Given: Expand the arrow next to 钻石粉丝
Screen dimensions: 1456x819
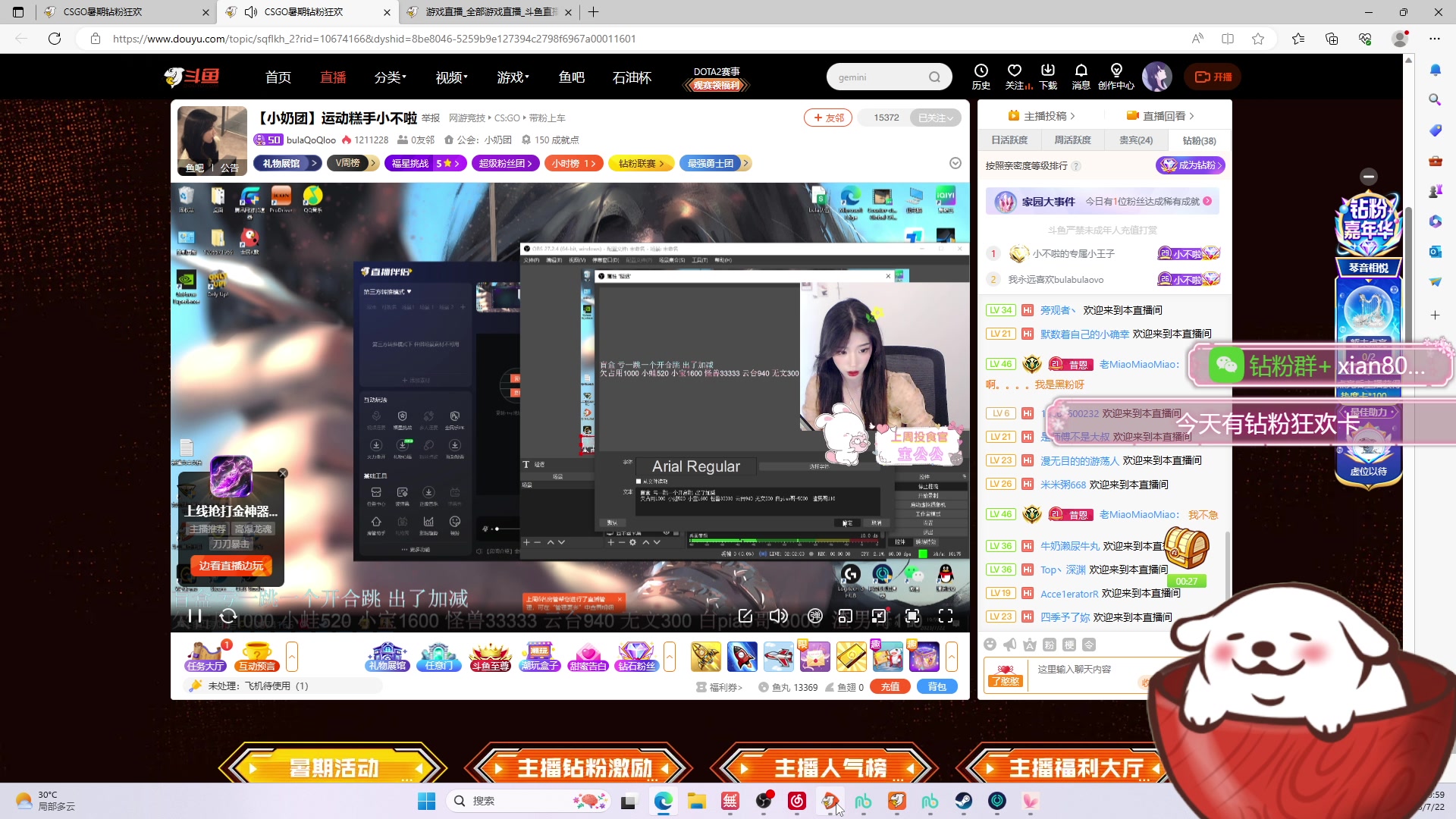Looking at the screenshot, I should click(x=670, y=656).
